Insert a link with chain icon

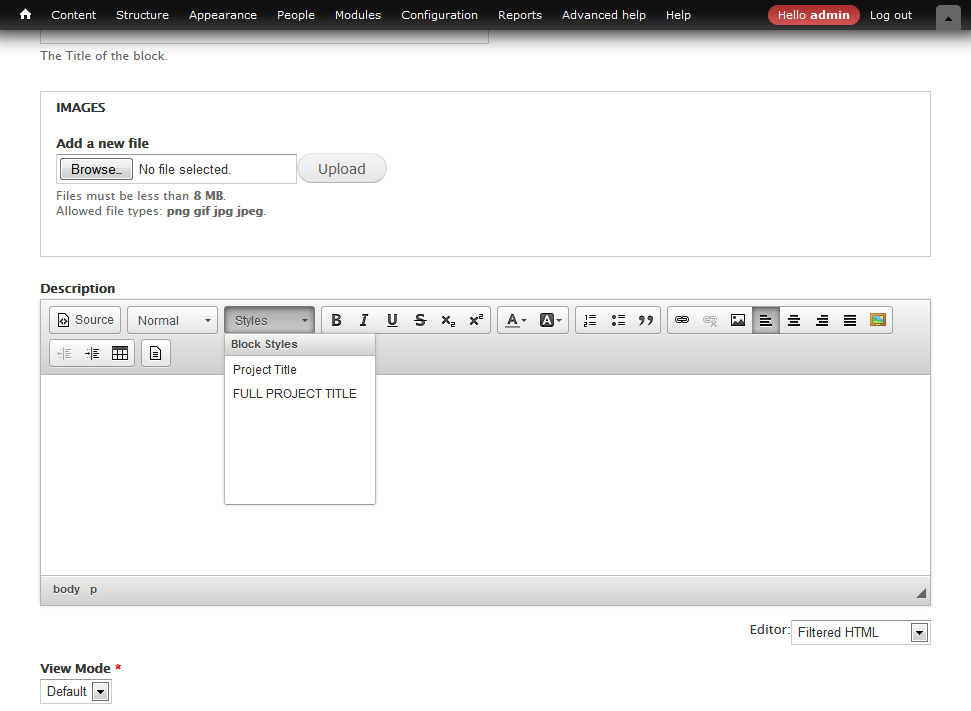(x=682, y=320)
